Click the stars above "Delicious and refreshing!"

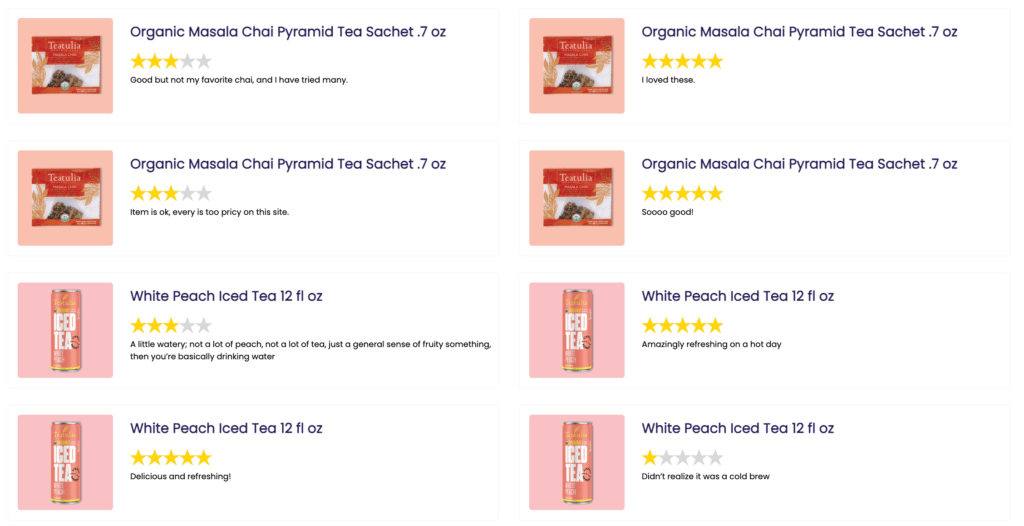(171, 458)
